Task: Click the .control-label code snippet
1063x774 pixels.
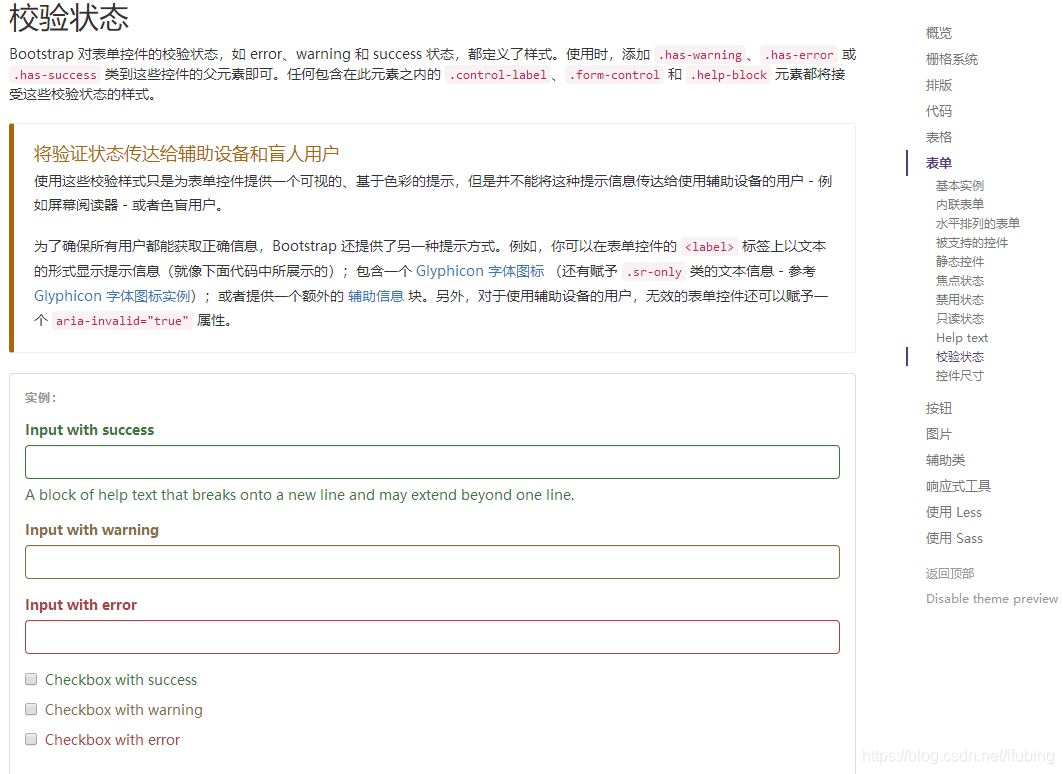Action: pos(498,75)
